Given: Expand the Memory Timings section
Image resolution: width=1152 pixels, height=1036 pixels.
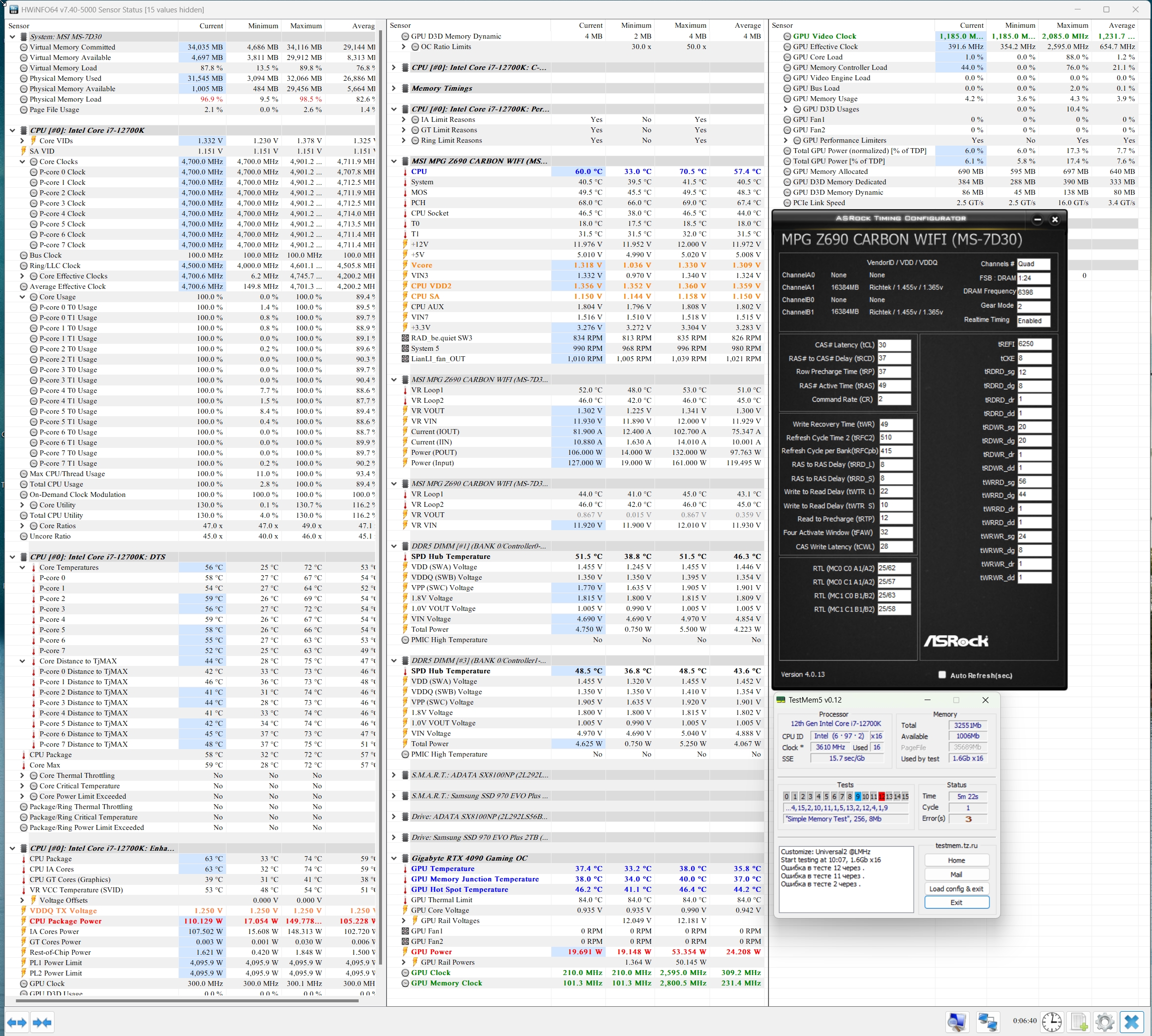Looking at the screenshot, I should pyautogui.click(x=394, y=88).
